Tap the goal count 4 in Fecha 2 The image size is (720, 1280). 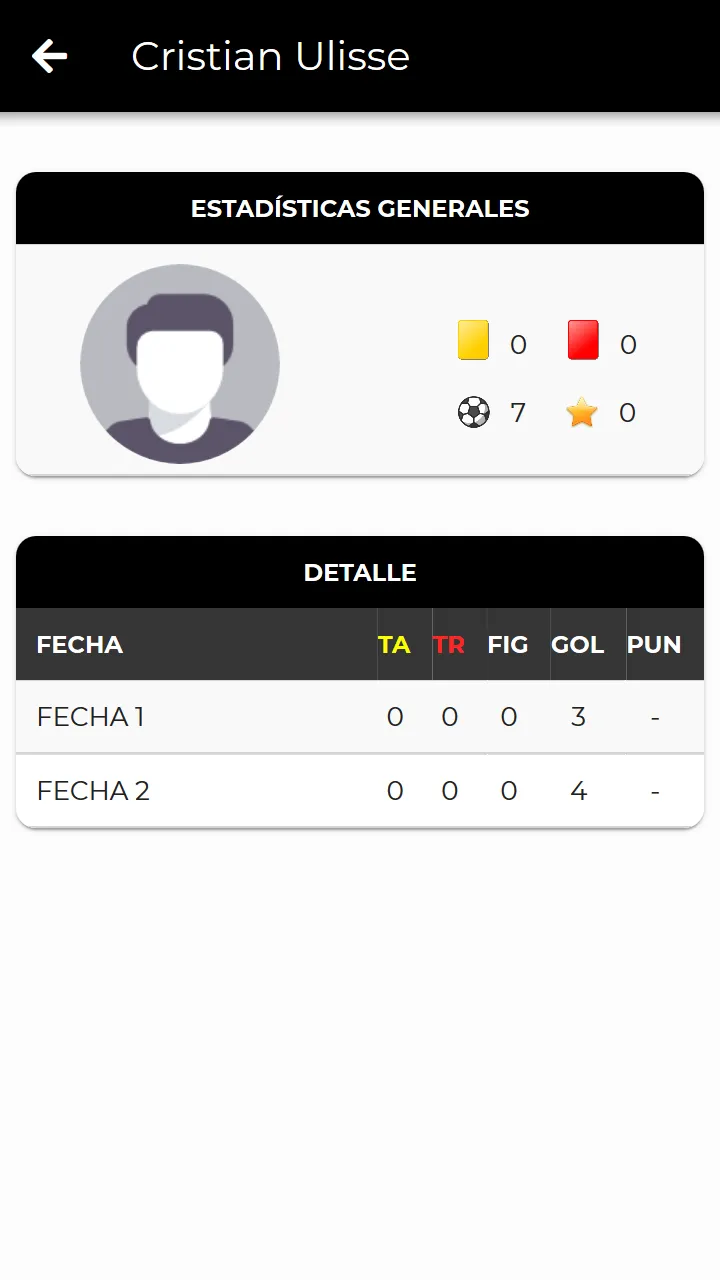click(x=578, y=791)
